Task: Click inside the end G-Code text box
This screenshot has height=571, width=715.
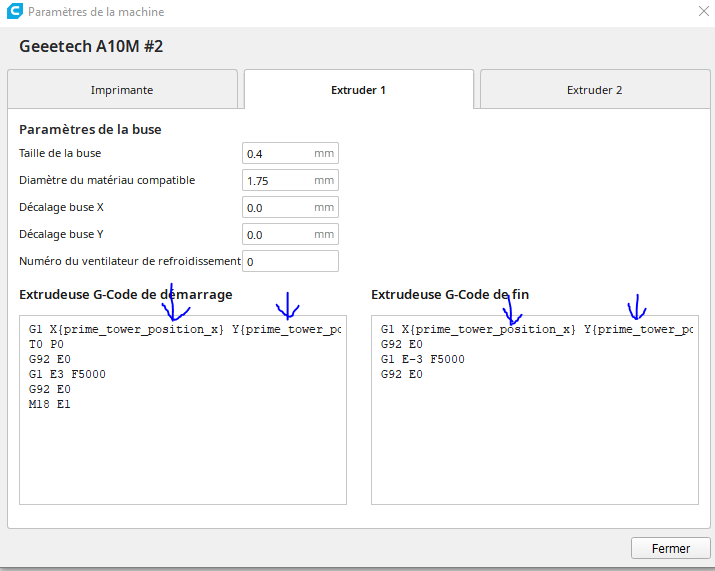Action: click(x=535, y=410)
